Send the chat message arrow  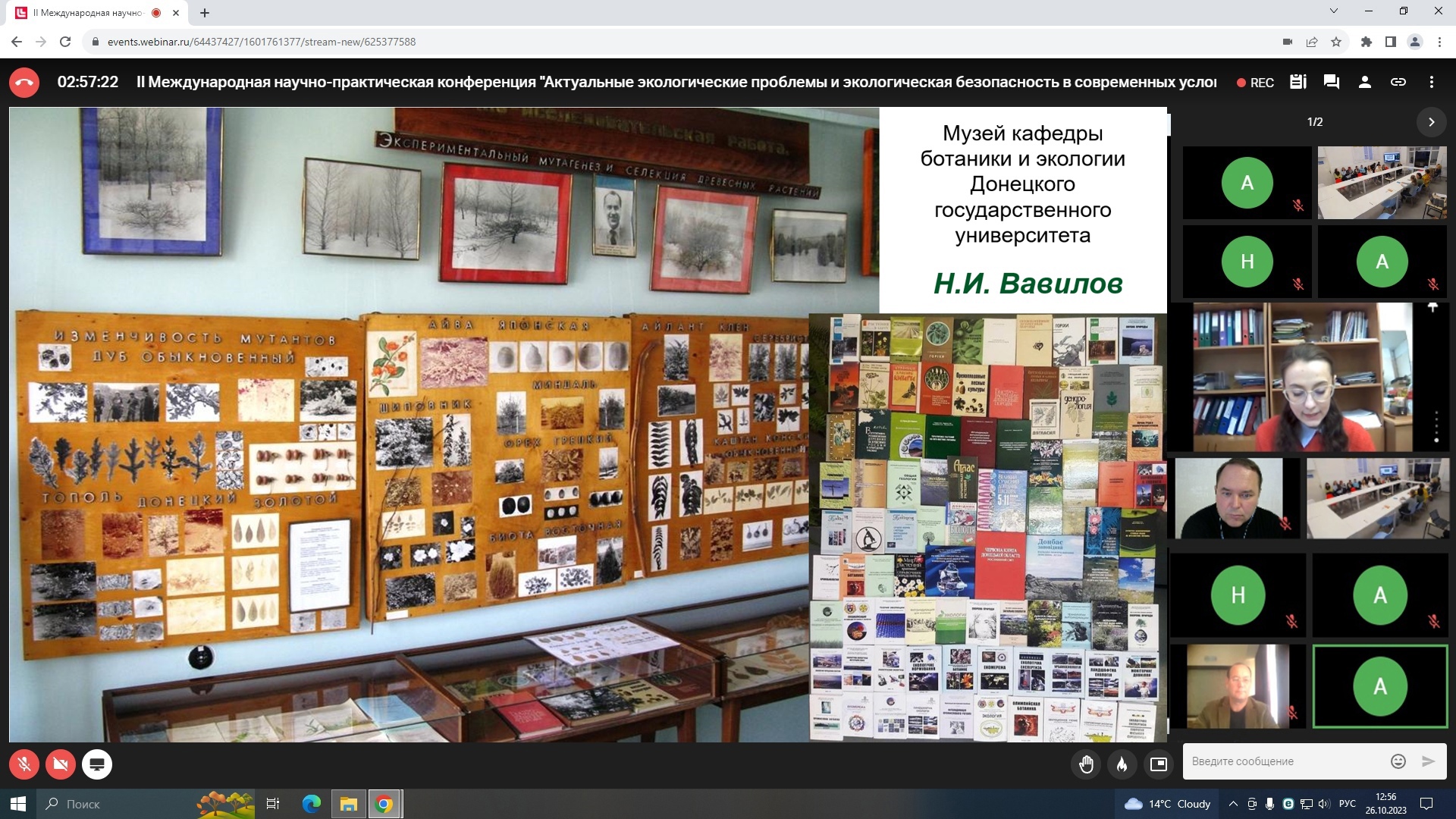pos(1429,761)
